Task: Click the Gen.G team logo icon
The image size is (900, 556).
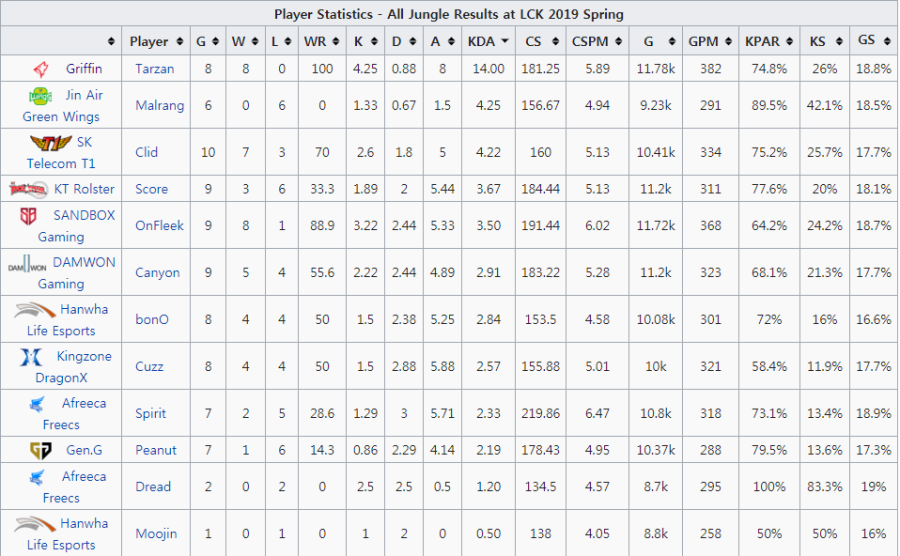Action: point(40,450)
